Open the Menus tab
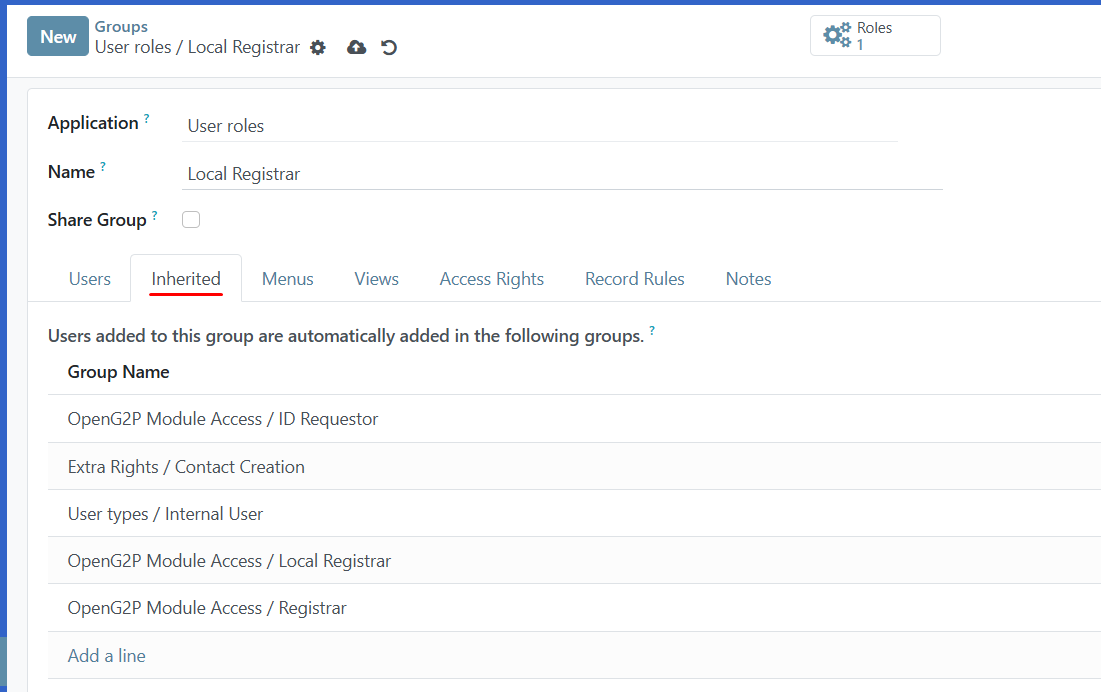The height and width of the screenshot is (692, 1101). (287, 278)
